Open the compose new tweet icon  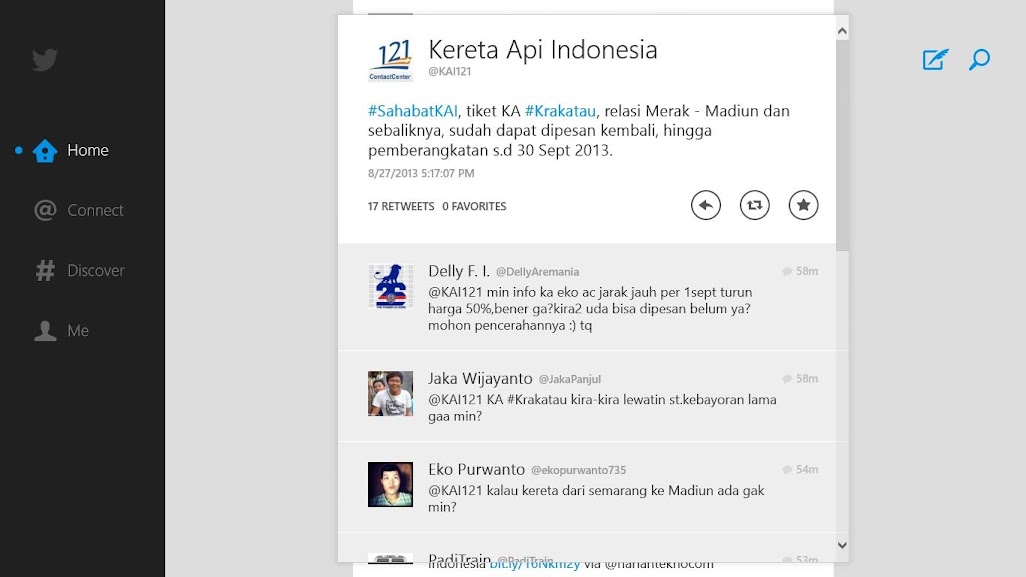coord(935,60)
